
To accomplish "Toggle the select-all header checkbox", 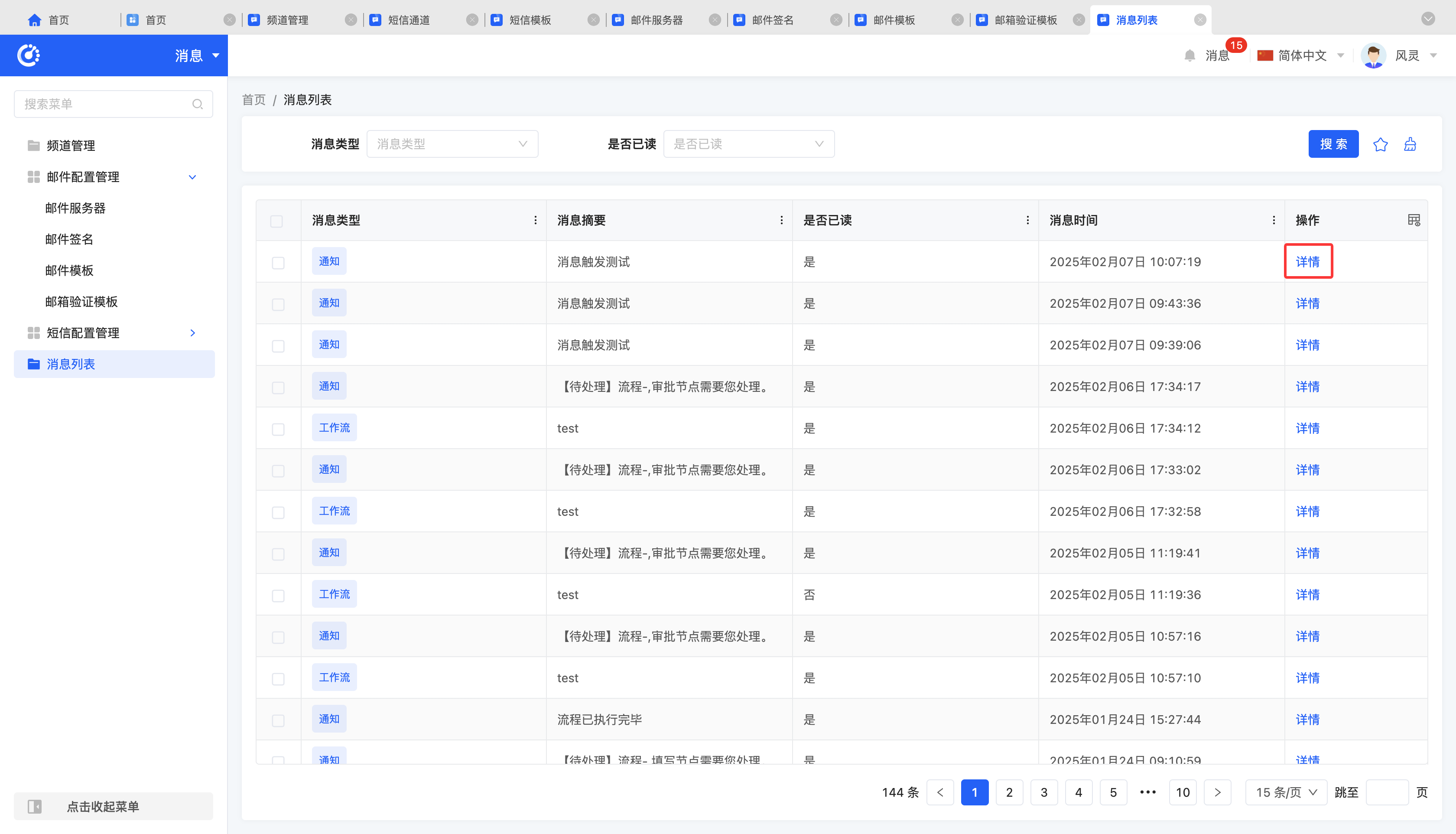I will [x=276, y=221].
